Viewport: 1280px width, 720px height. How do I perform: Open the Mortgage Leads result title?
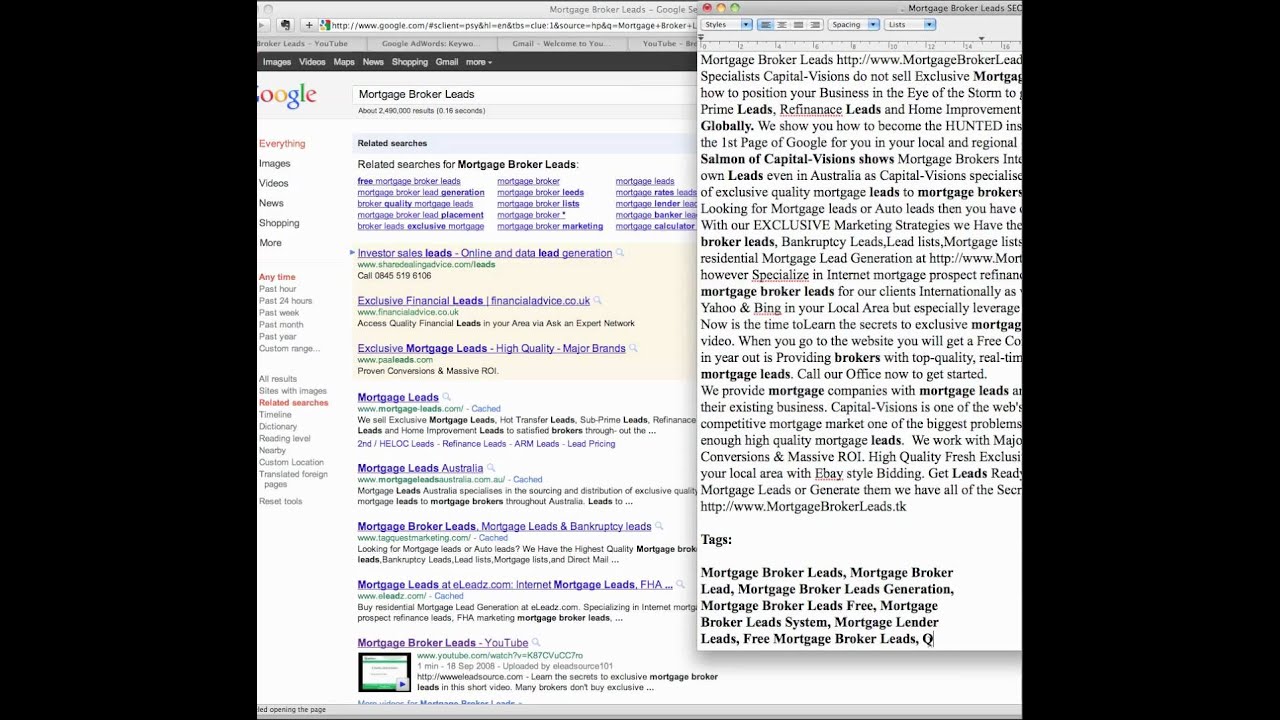pyautogui.click(x=398, y=398)
